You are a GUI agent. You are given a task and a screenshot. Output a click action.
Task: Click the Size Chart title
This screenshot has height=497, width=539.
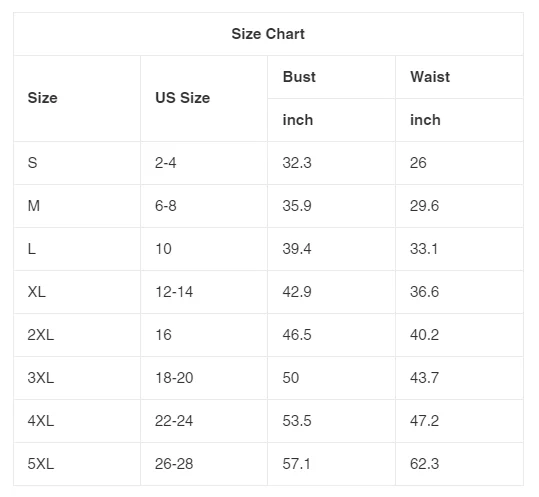(x=268, y=34)
